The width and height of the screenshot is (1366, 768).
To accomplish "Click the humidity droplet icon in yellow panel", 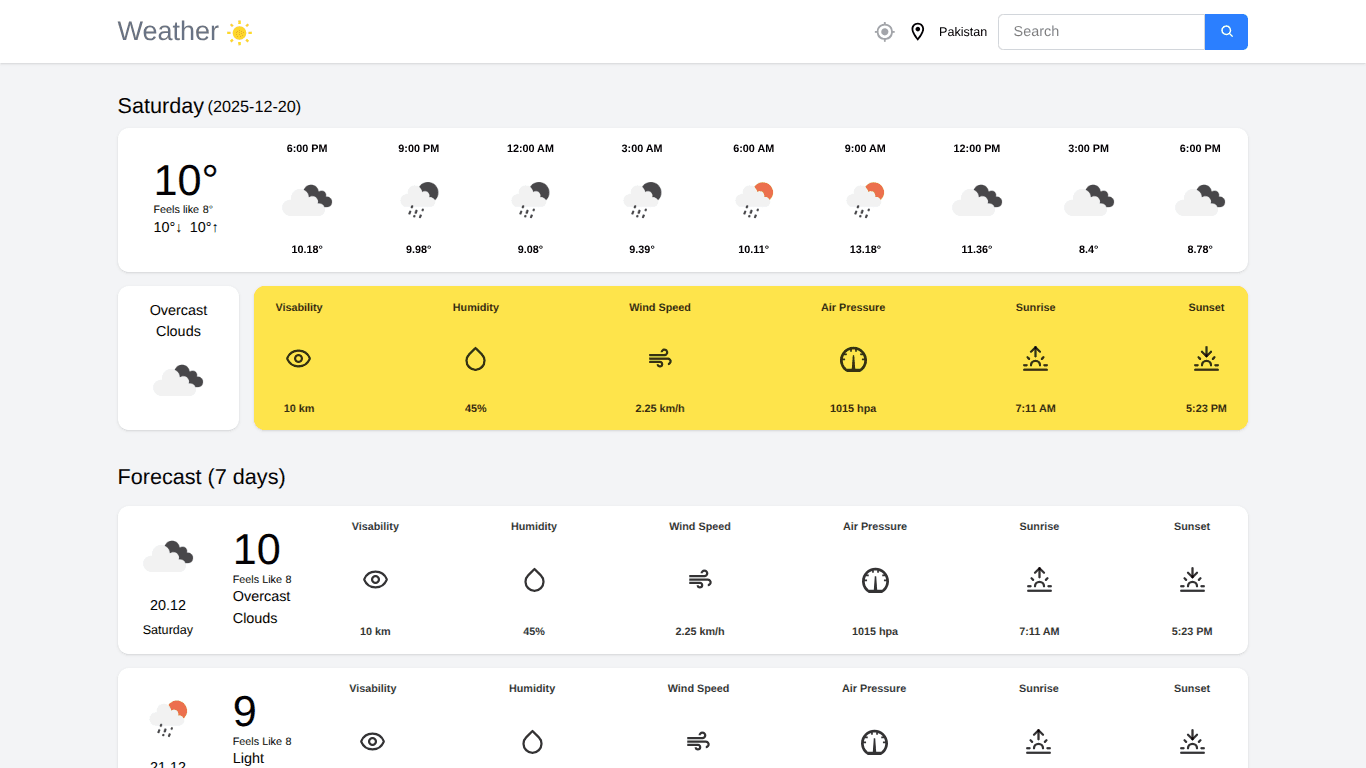I will [x=475, y=358].
